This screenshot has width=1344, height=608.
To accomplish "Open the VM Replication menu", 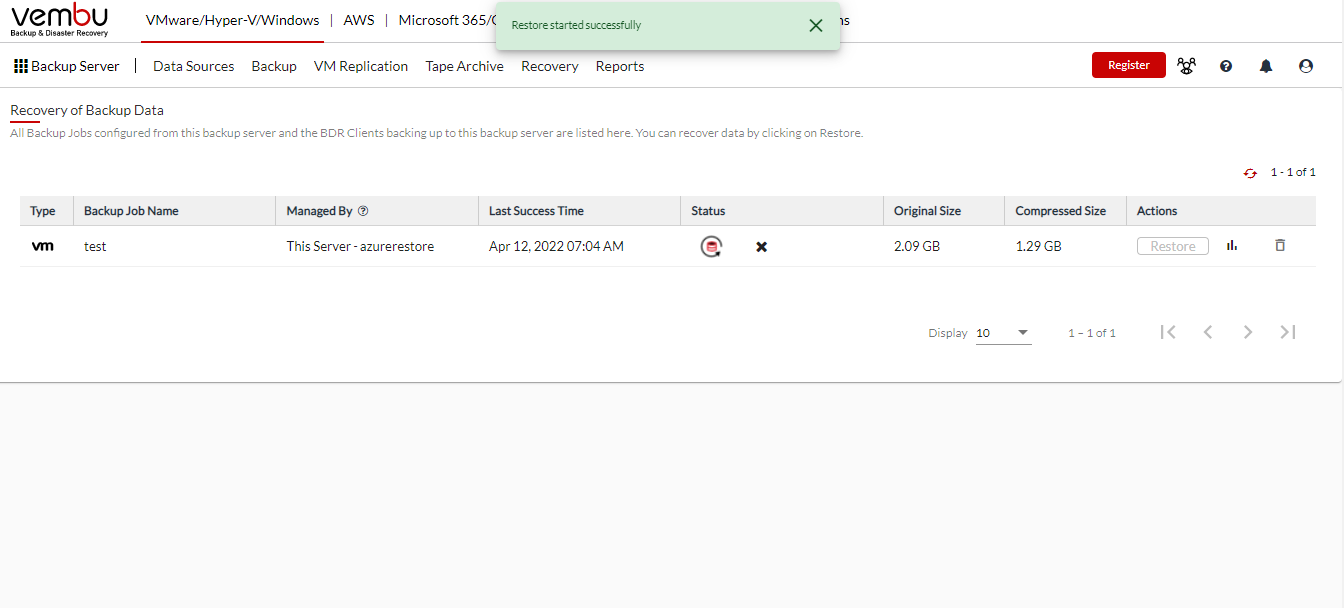I will tap(361, 66).
